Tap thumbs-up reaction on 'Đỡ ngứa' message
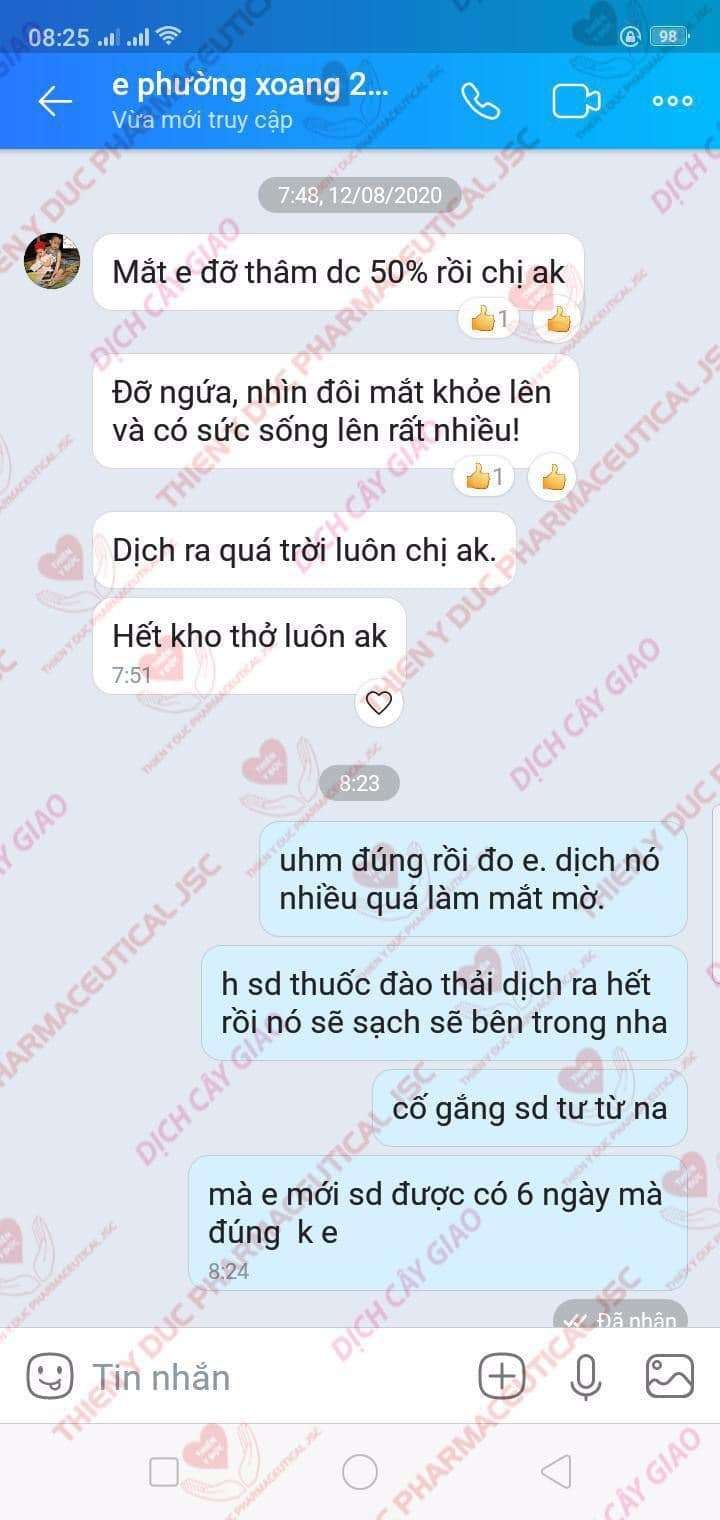720x1520 pixels. point(553,478)
